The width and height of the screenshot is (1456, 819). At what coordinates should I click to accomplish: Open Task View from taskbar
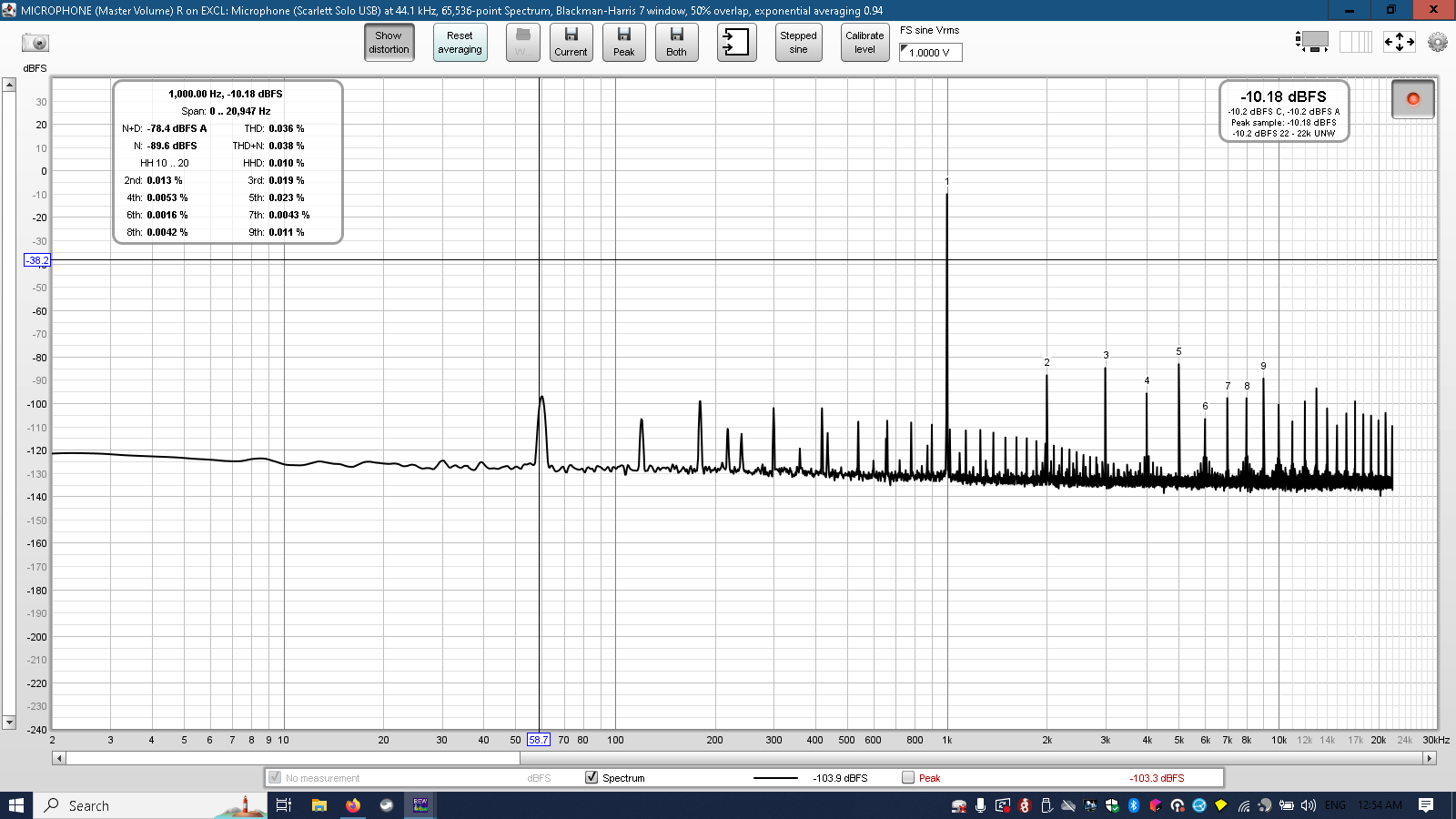pos(284,805)
